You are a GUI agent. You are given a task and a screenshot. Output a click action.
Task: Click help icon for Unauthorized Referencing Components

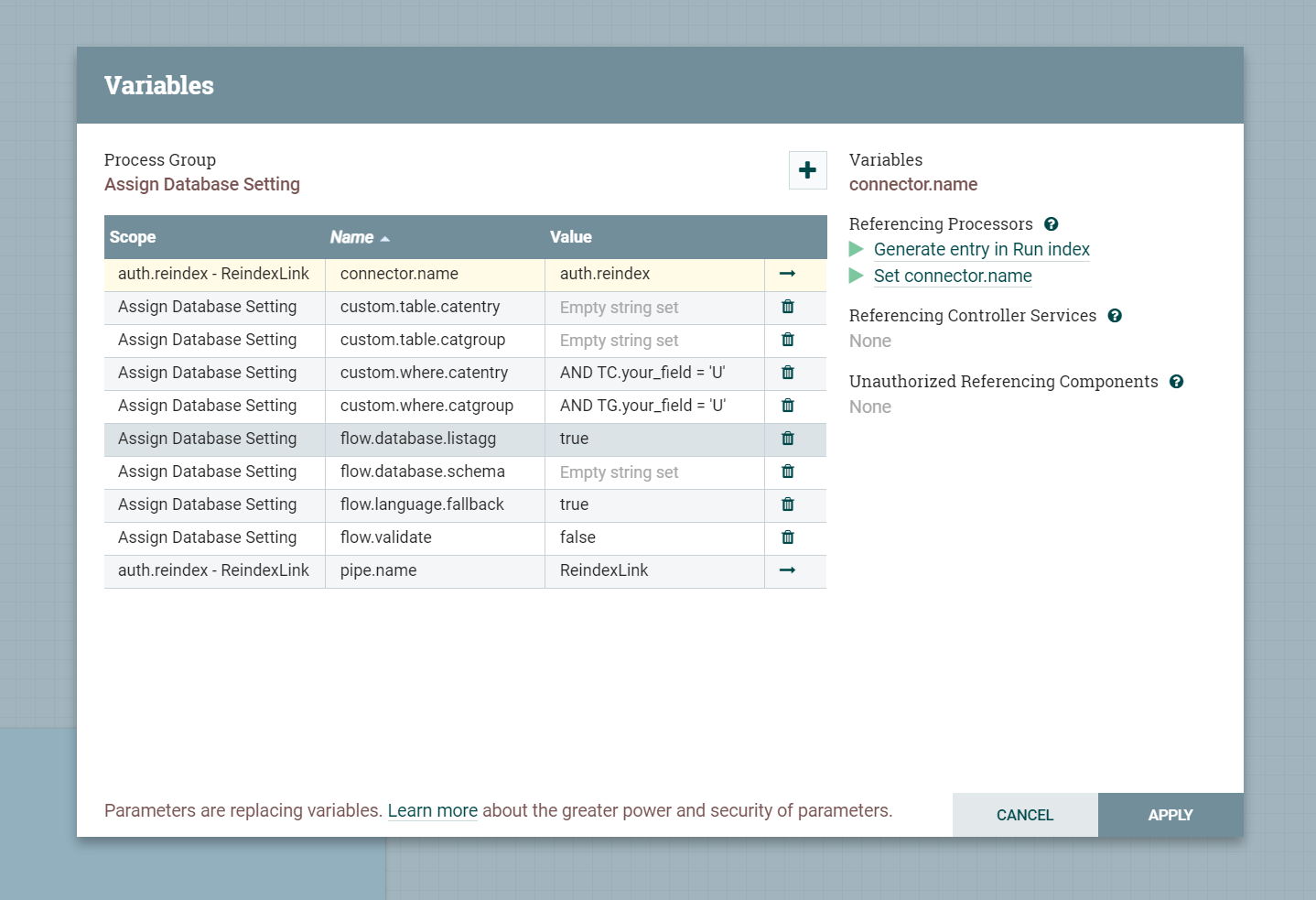click(1176, 382)
